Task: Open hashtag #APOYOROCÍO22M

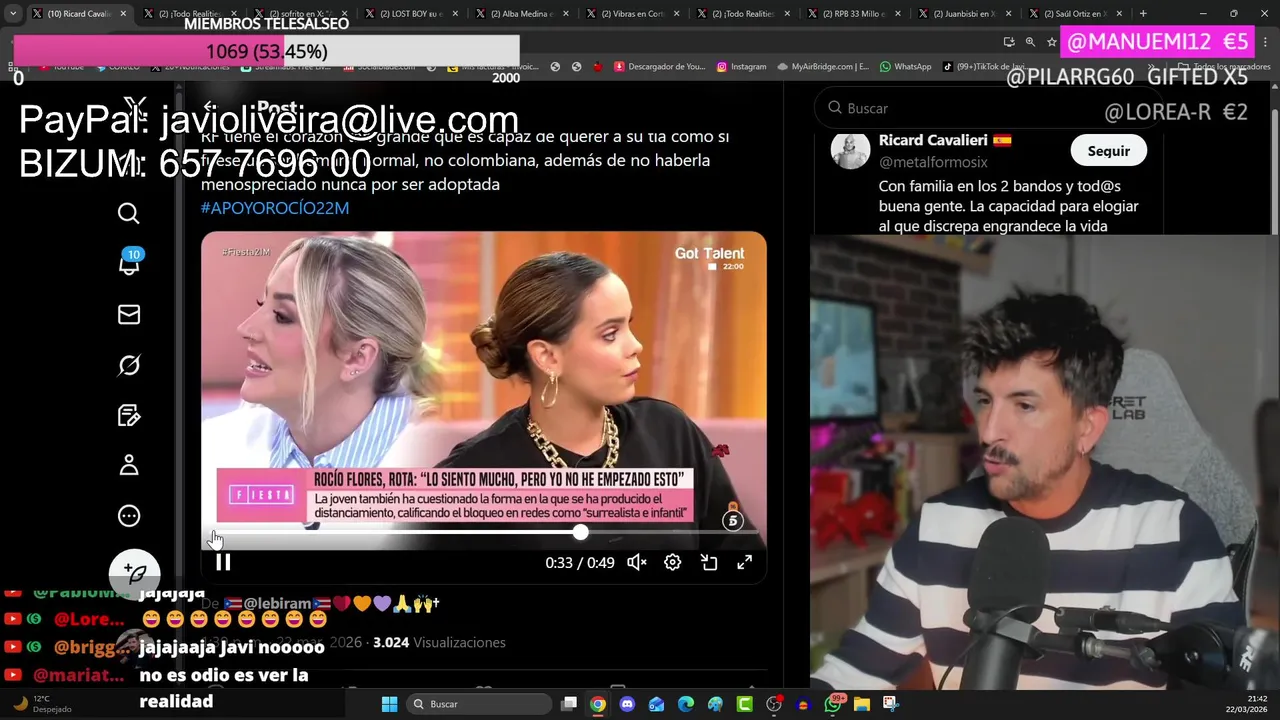Action: (x=275, y=208)
